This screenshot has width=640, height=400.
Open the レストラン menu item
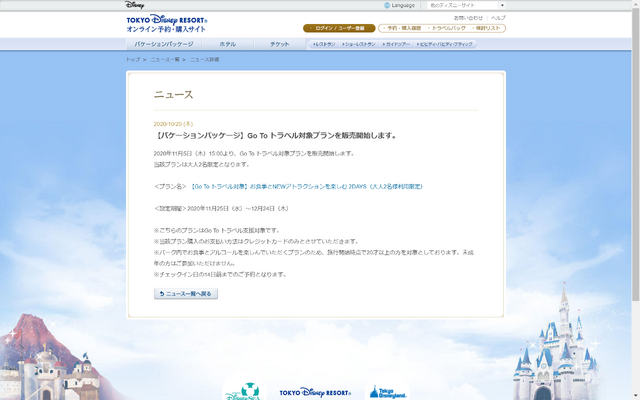[324, 44]
